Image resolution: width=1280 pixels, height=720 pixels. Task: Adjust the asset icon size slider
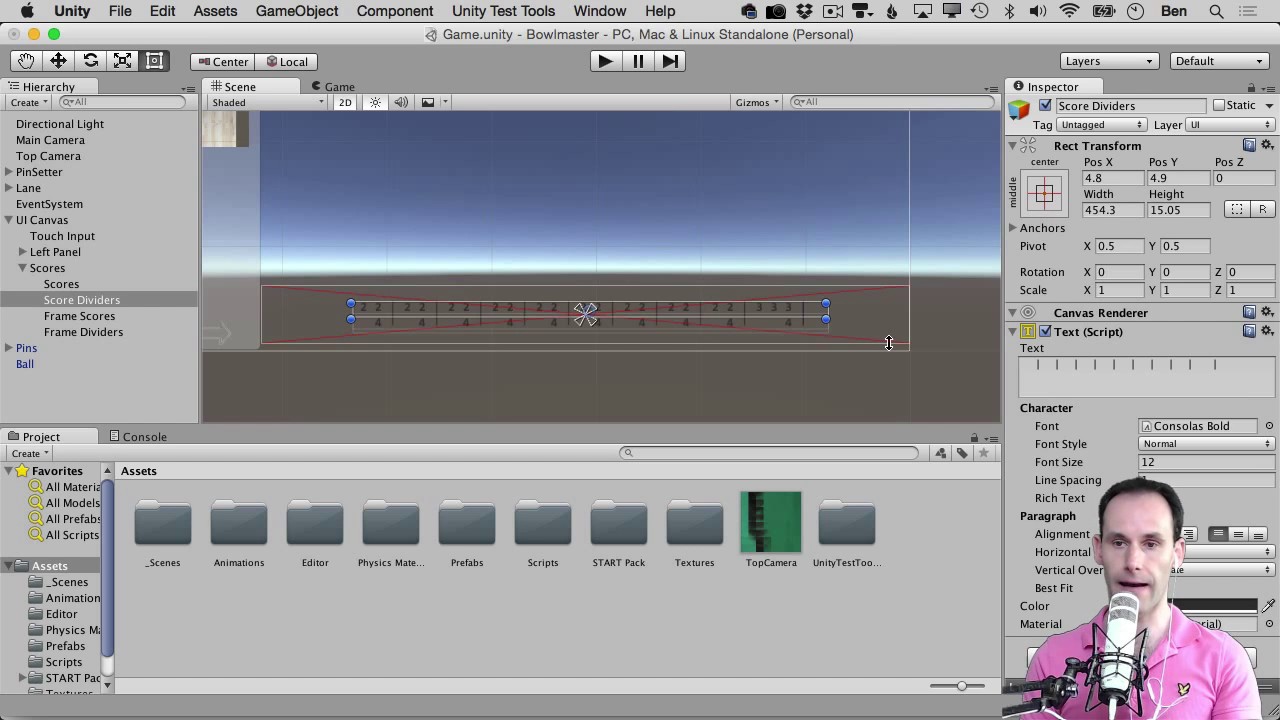pos(962,686)
